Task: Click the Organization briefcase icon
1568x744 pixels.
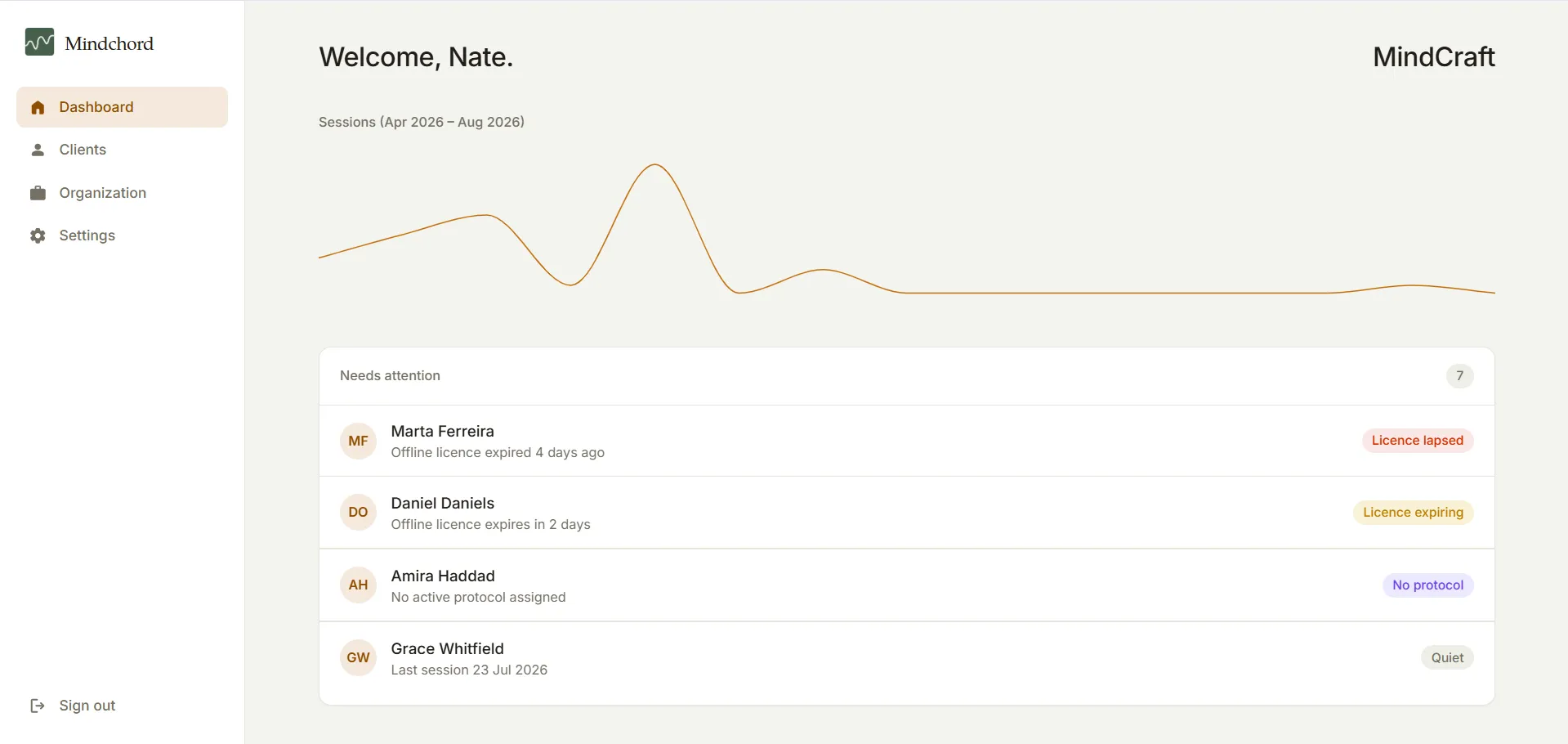Action: pyautogui.click(x=38, y=193)
